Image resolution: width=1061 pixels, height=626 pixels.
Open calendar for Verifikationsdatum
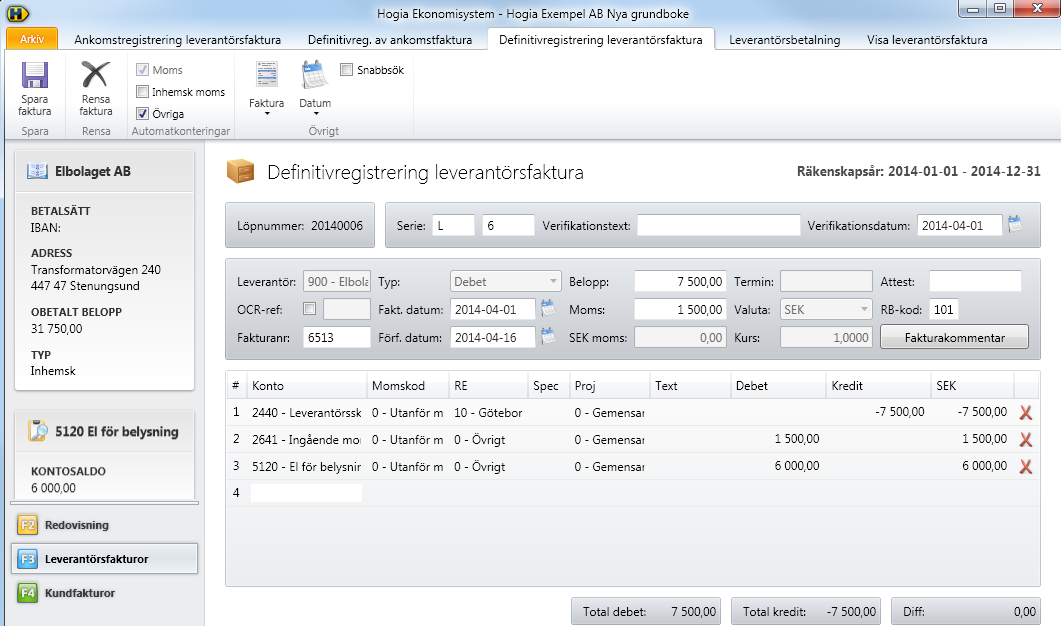tap(1015, 225)
